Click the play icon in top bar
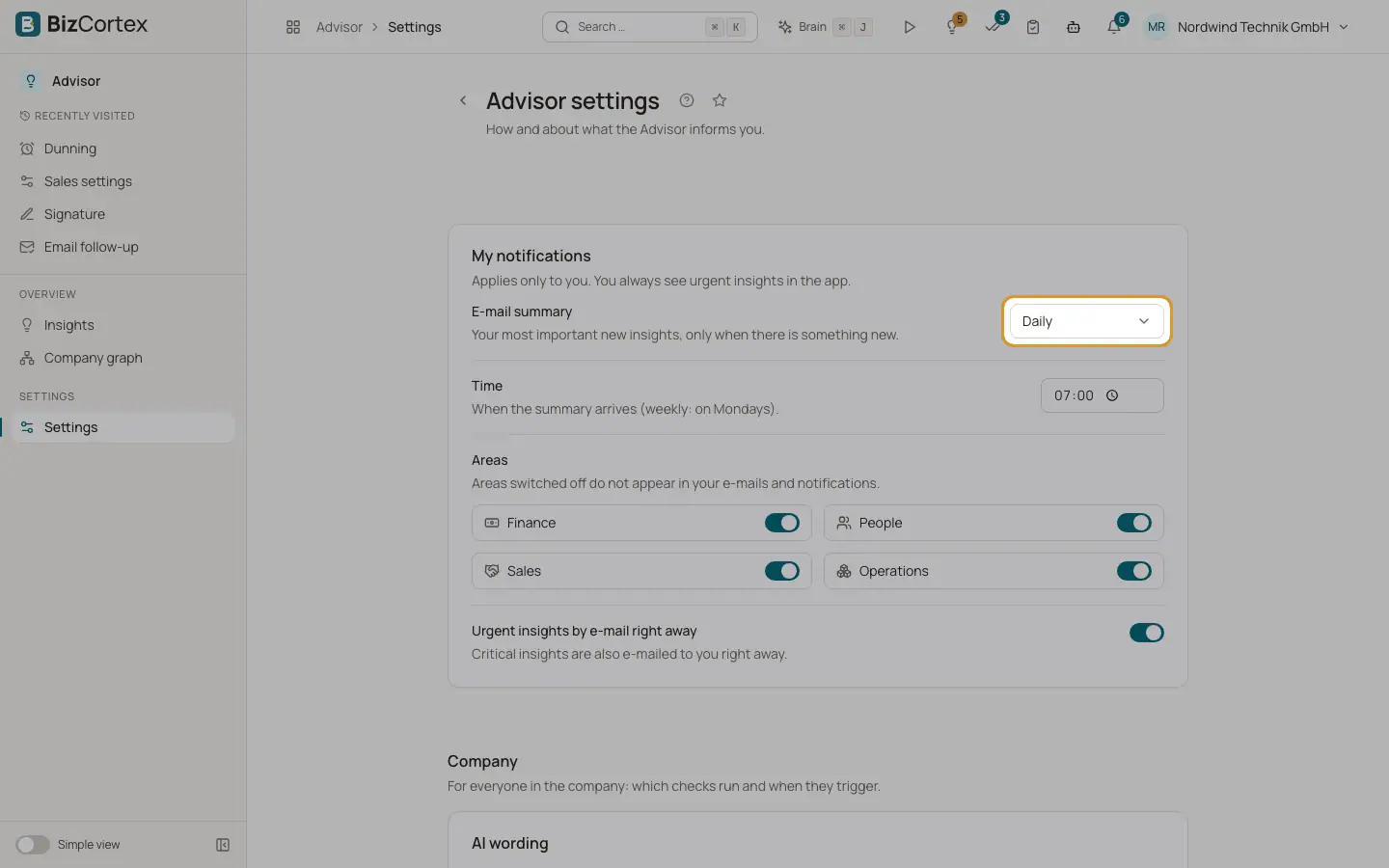The width and height of the screenshot is (1389, 868). (x=910, y=27)
